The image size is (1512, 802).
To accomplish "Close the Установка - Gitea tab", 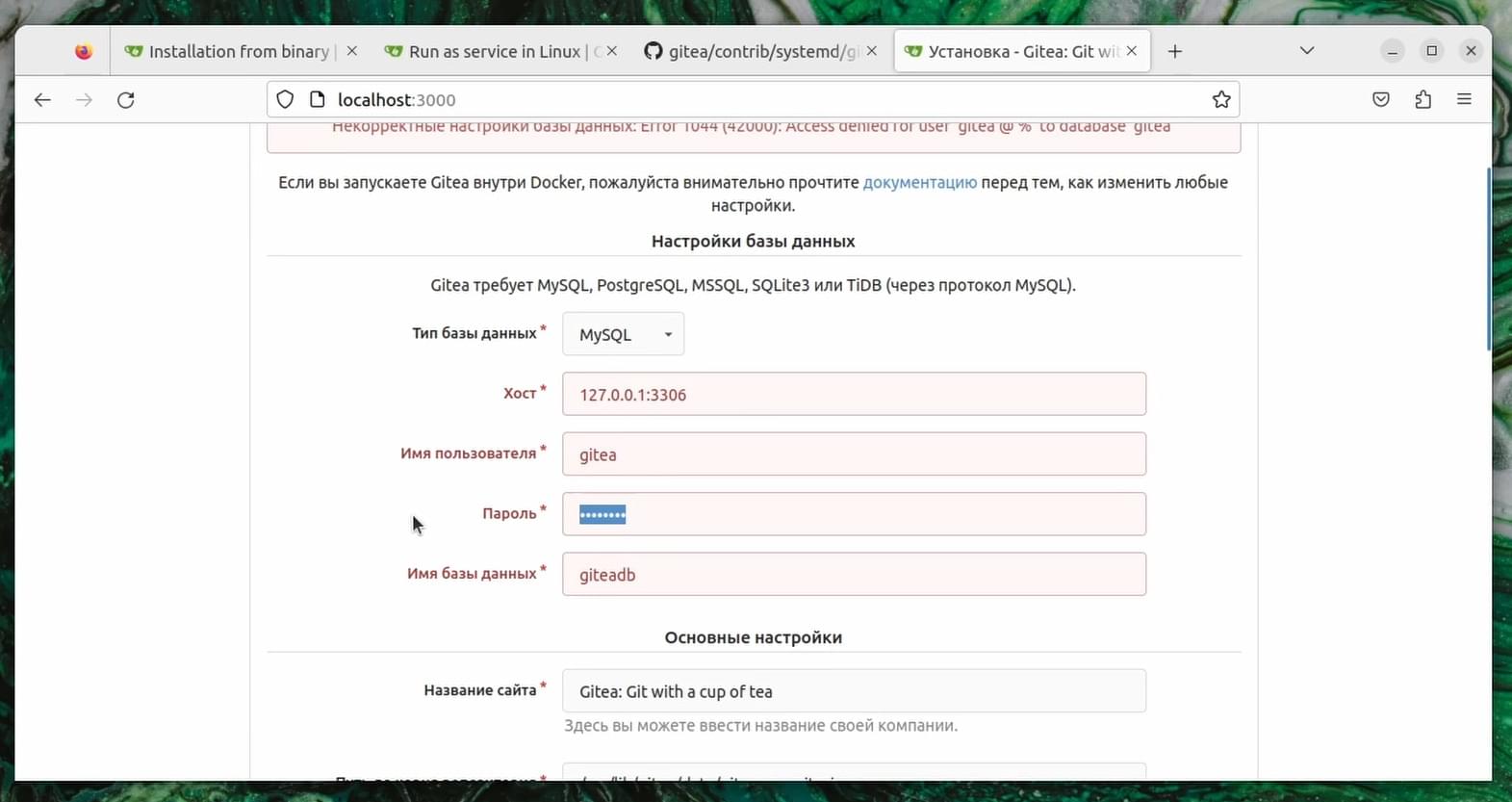I will 1132,51.
